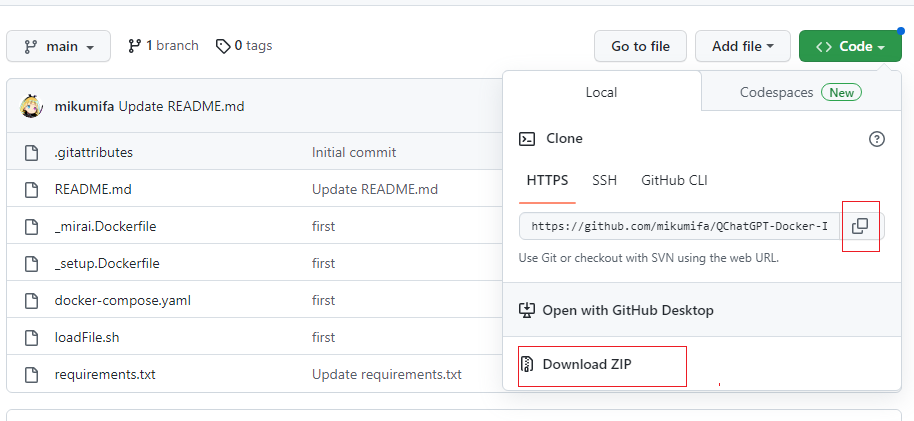Open the main branch dropdown
The width and height of the screenshot is (914, 421).
pyautogui.click(x=59, y=47)
